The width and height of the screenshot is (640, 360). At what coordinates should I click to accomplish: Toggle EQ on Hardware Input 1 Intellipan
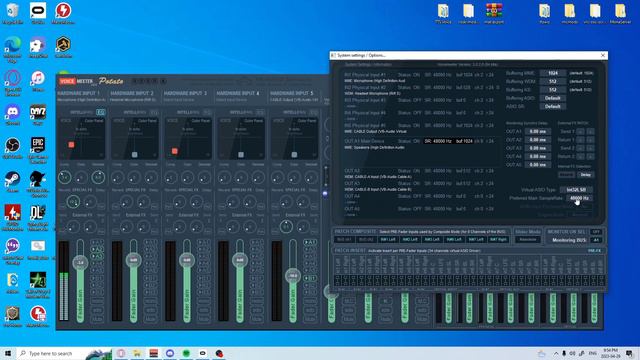(x=100, y=112)
